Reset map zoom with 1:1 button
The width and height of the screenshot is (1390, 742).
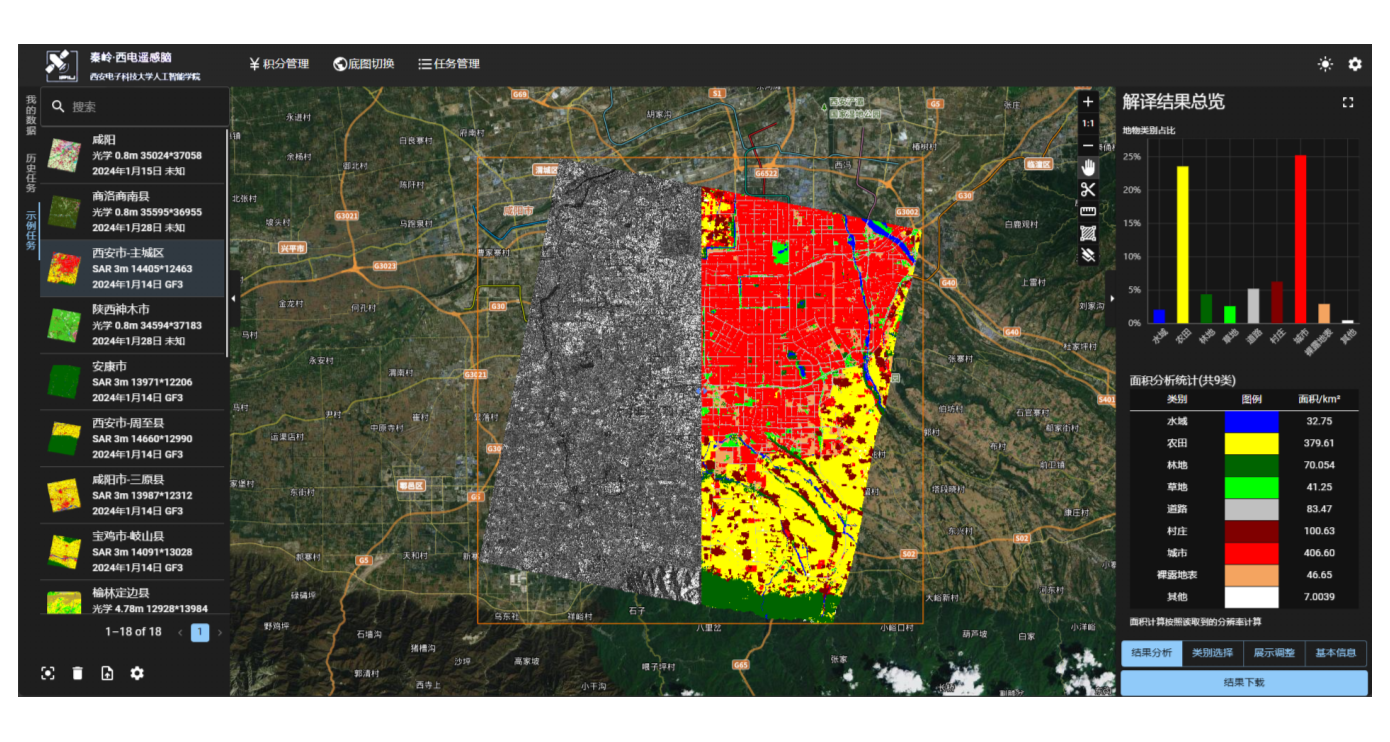(x=1088, y=124)
